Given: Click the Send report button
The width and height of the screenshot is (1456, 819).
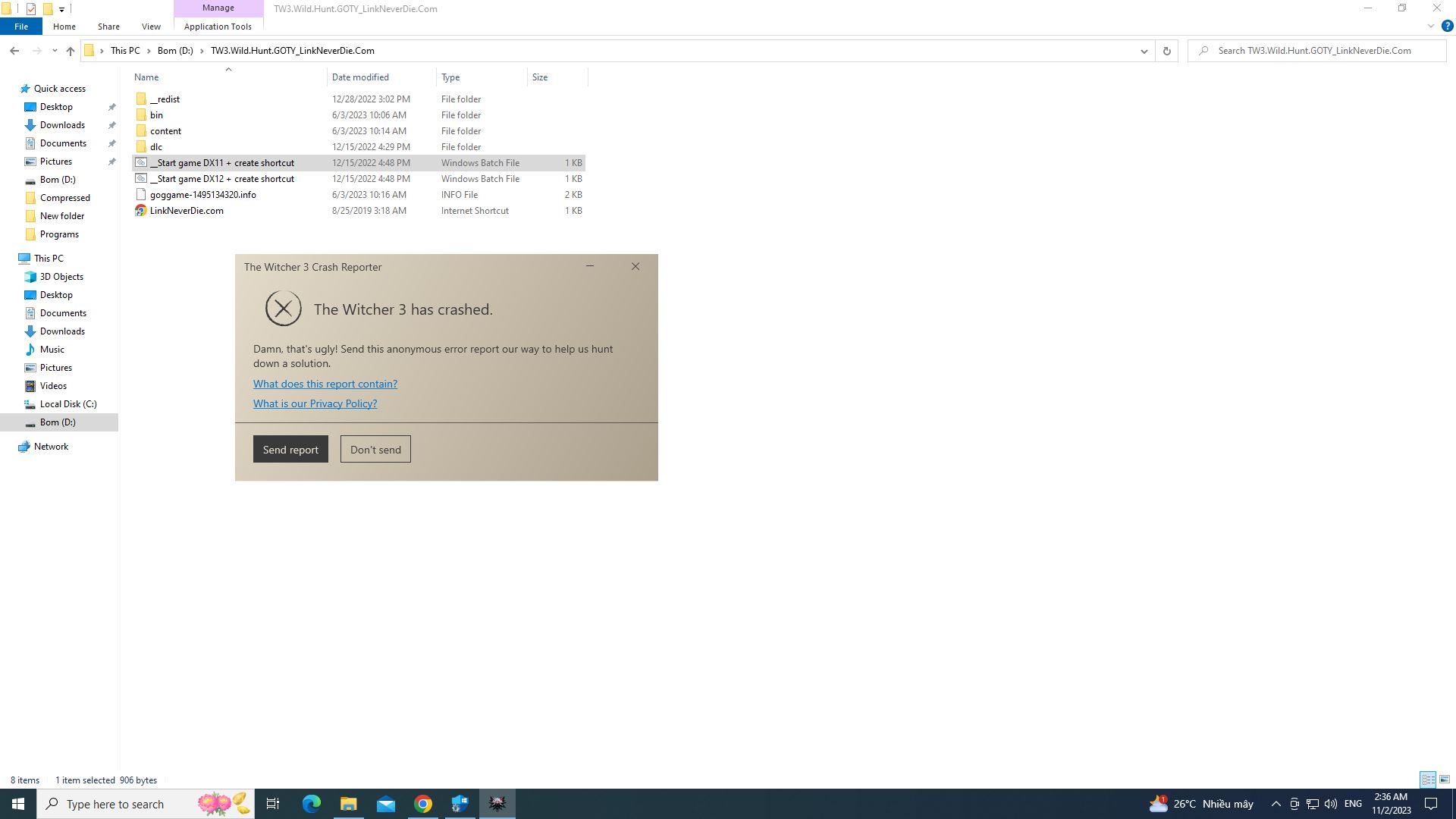Looking at the screenshot, I should (290, 449).
